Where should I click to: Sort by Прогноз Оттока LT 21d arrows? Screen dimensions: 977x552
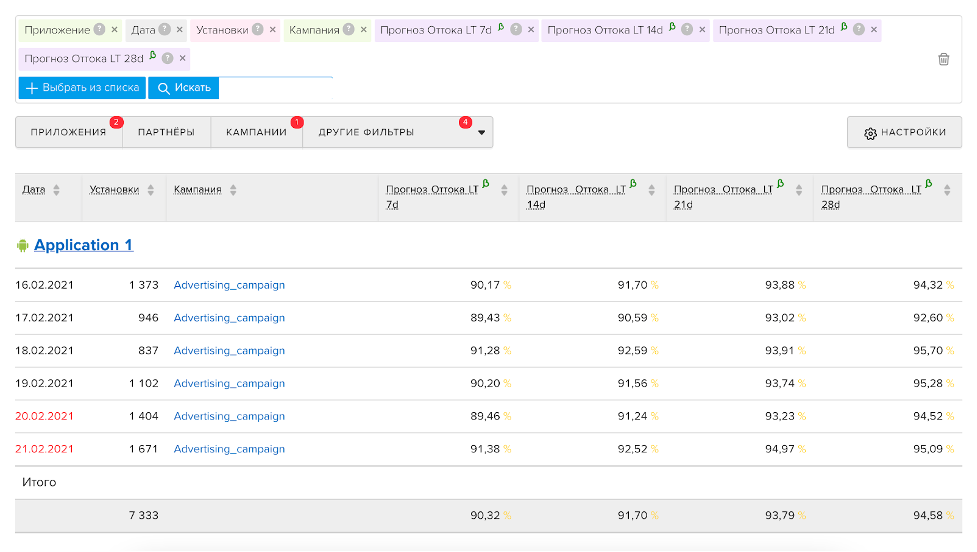click(799, 190)
